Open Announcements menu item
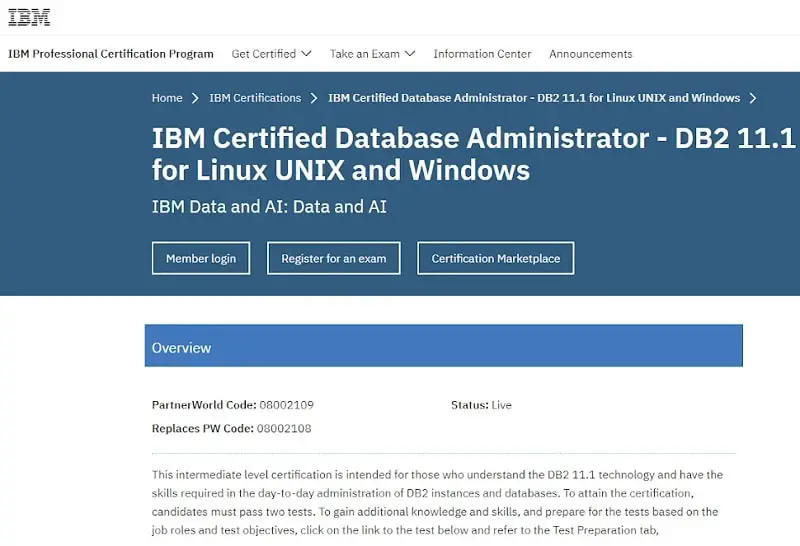800x546 pixels. click(x=591, y=54)
